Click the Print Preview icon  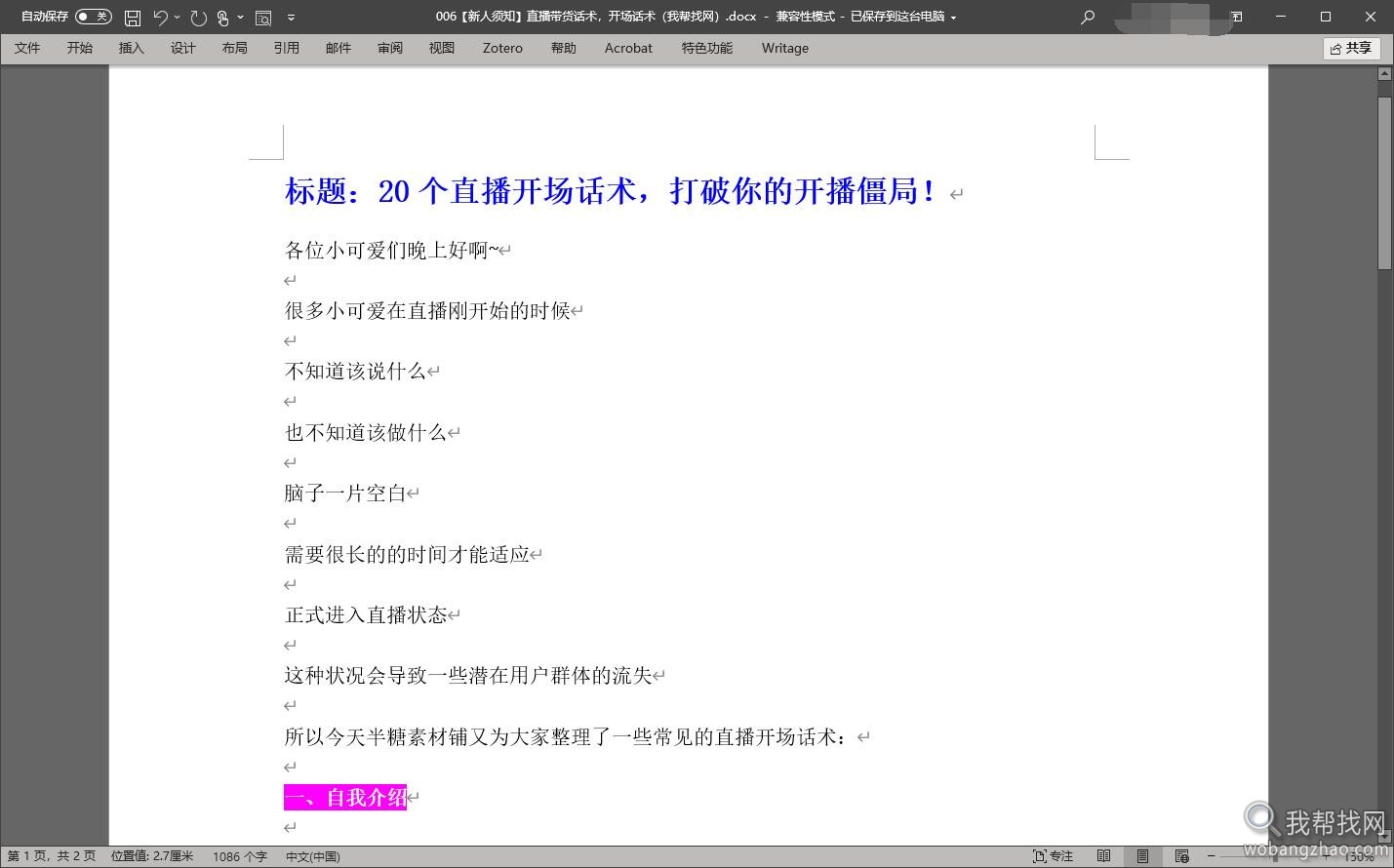263,17
